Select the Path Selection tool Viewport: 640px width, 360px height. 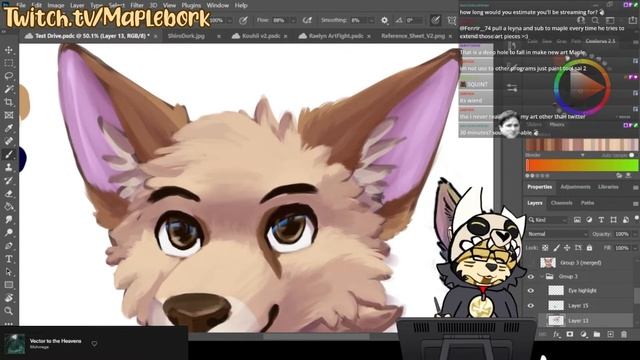pyautogui.click(x=9, y=272)
